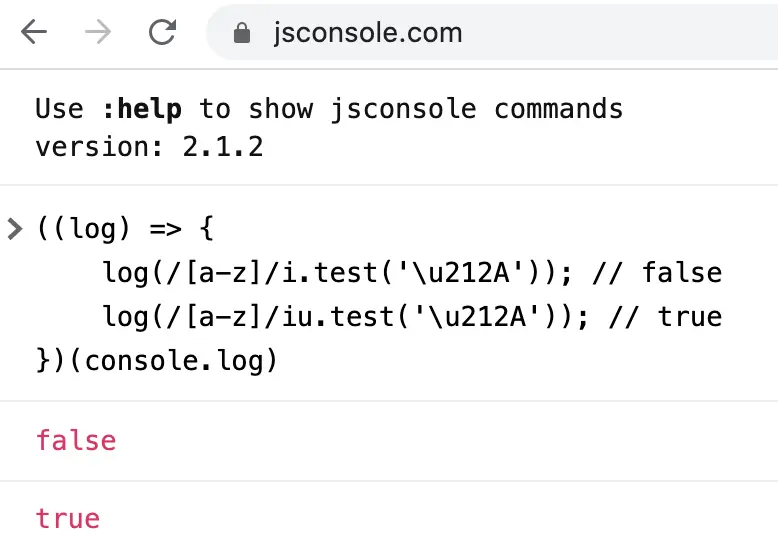Select the pink "false" output result
The height and width of the screenshot is (552, 778).
pos(76,440)
